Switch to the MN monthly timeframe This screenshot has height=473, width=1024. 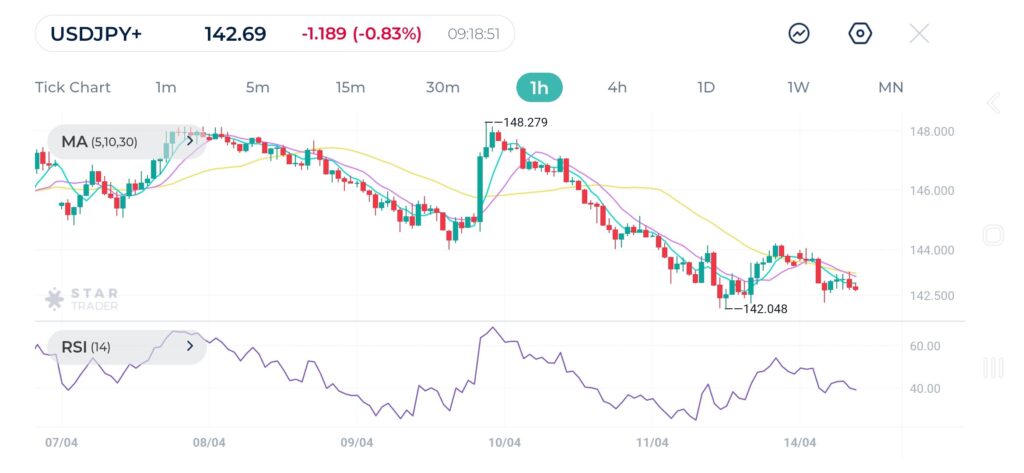[890, 87]
